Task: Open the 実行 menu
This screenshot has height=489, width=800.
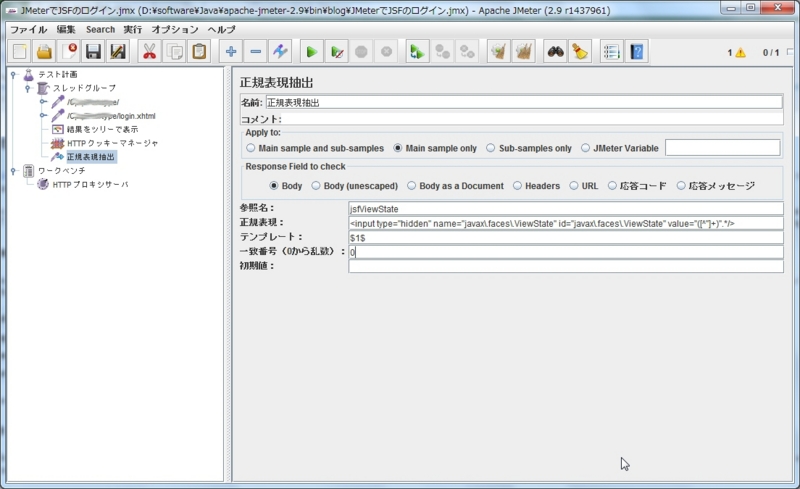Action: [133, 30]
